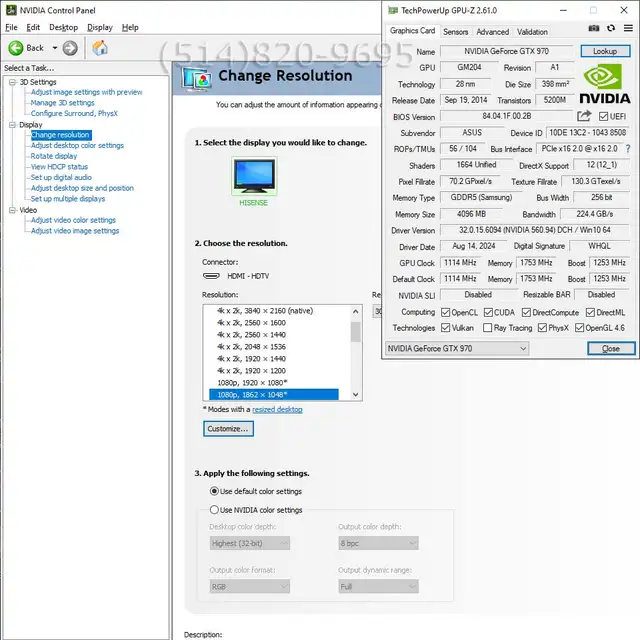Viewport: 640px width, 640px height.
Task: Toggle the OpenCL checkbox
Action: (445, 313)
